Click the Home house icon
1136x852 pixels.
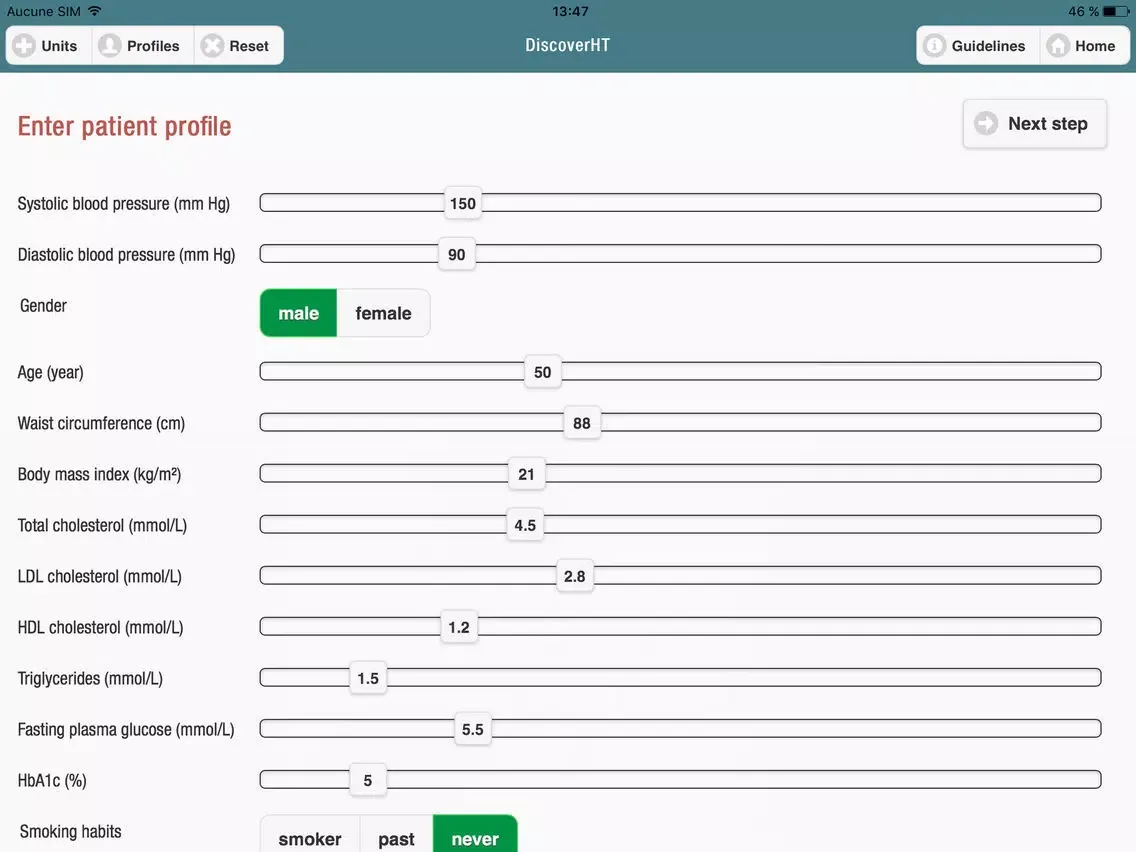click(x=1057, y=45)
